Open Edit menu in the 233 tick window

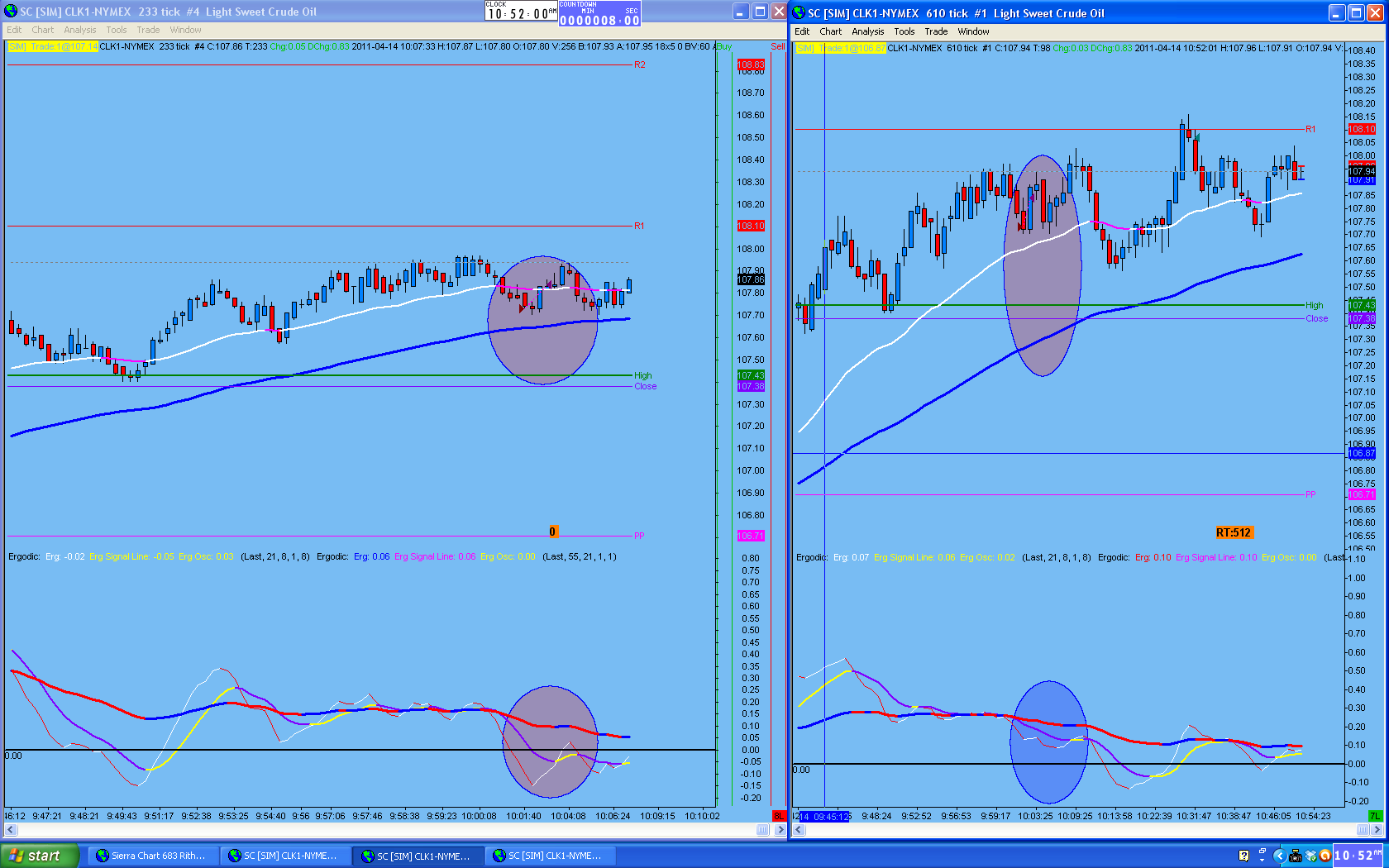(14, 30)
